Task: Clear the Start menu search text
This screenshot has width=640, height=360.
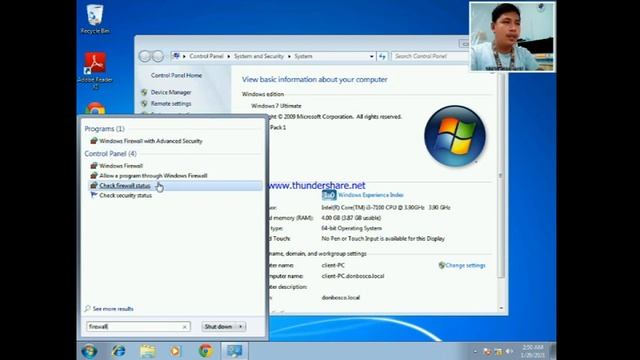Action: 184,327
